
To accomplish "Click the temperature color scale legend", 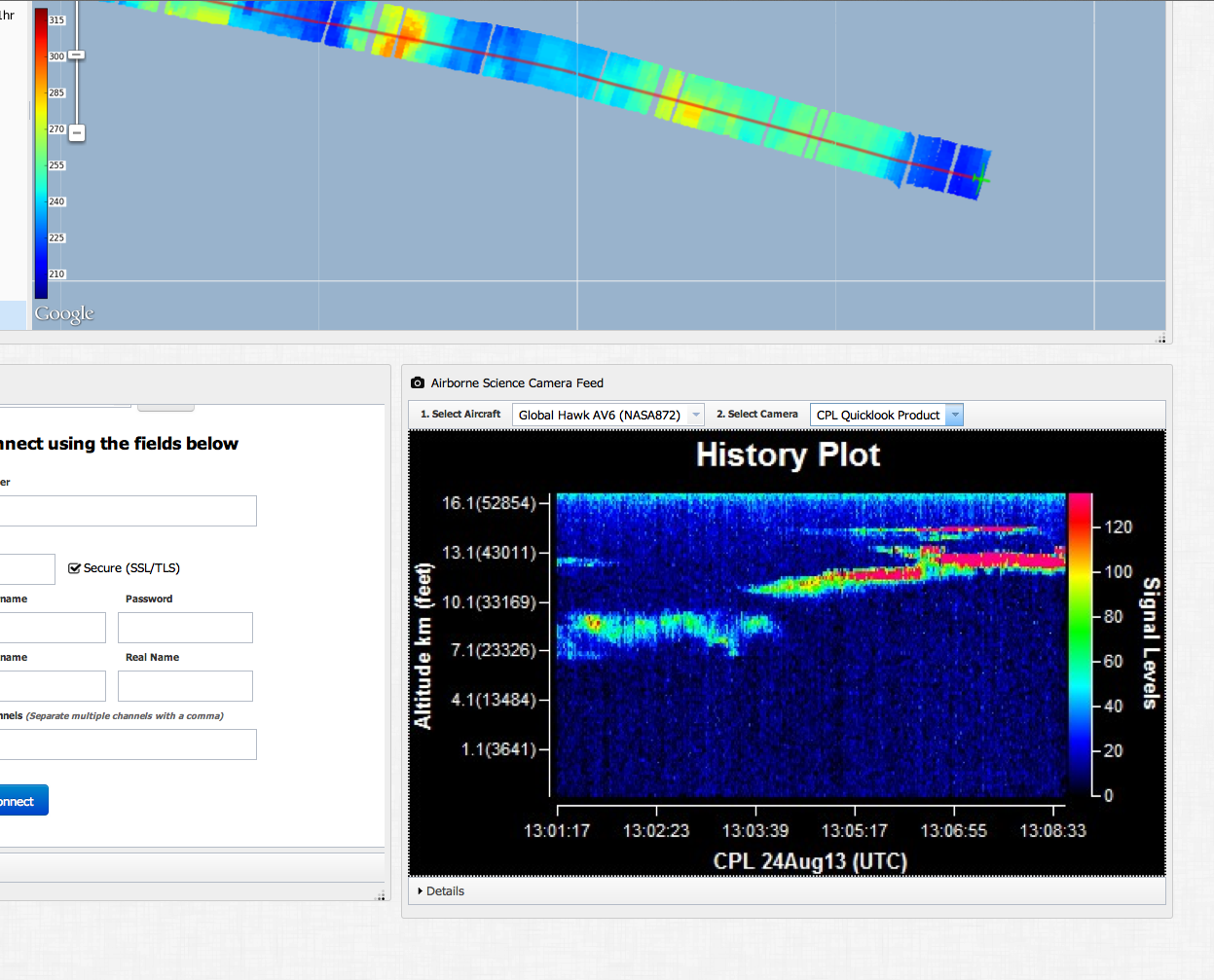I will (x=42, y=153).
